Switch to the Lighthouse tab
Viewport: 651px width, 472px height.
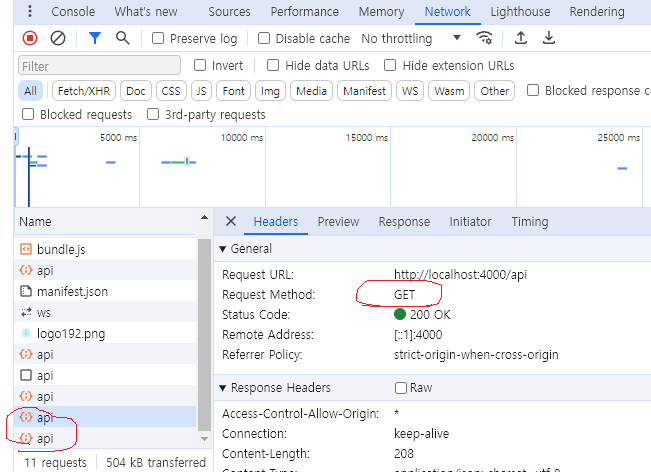[520, 12]
